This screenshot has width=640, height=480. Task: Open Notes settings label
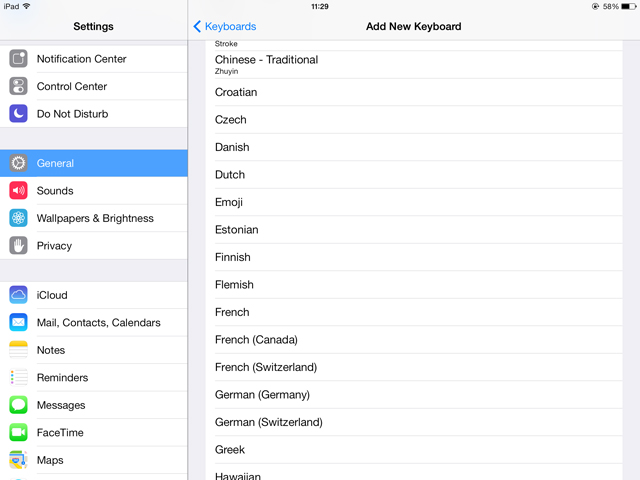(51, 350)
